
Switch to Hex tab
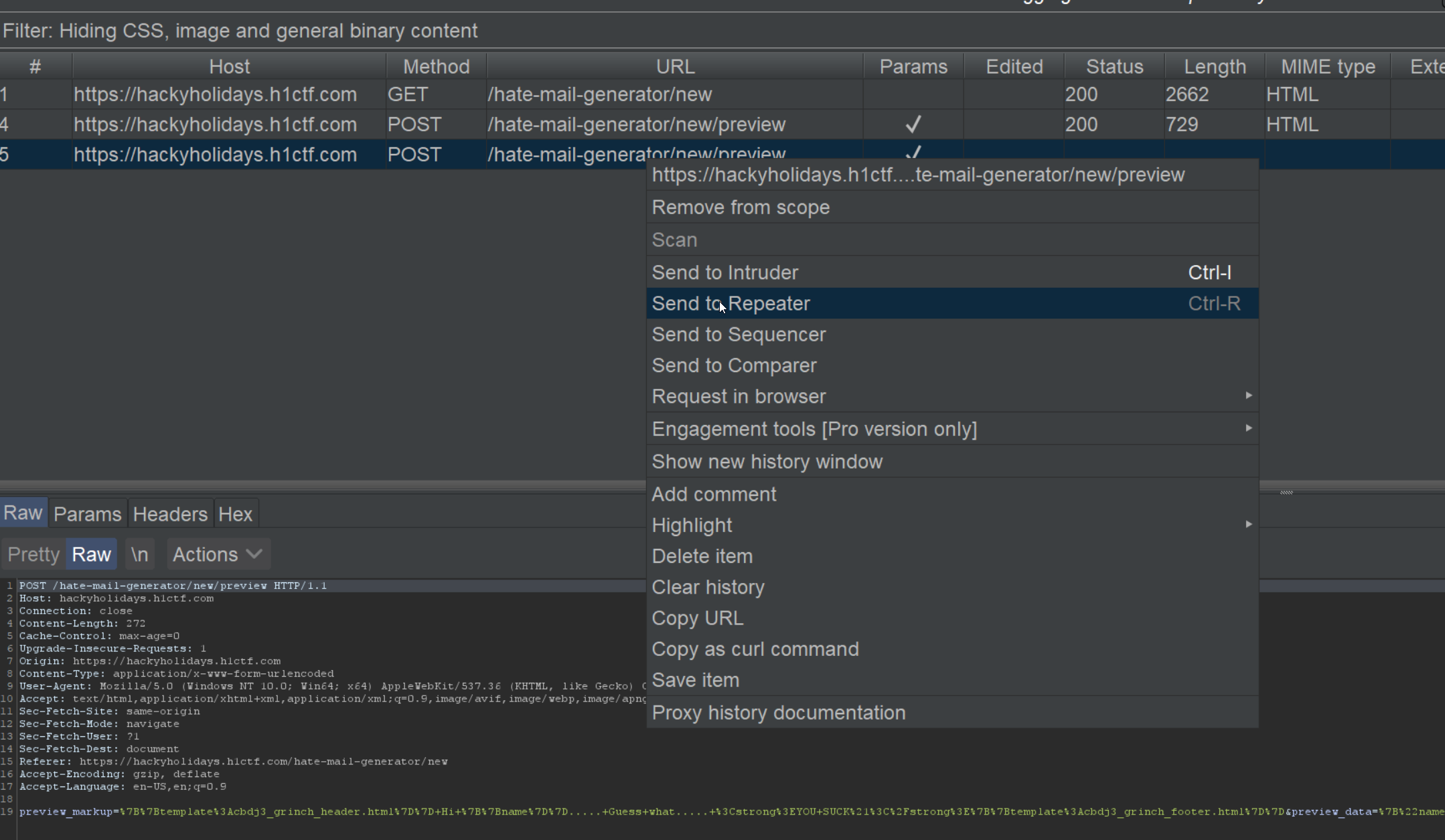click(x=235, y=514)
